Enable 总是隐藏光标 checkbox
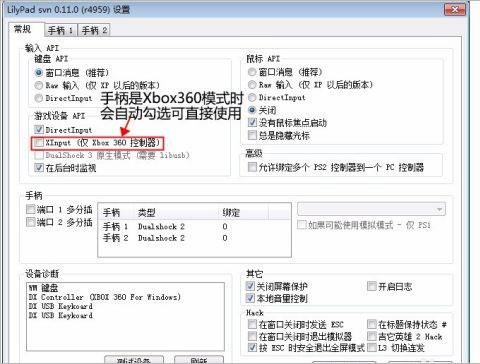The width and height of the screenshot is (480, 364). click(x=252, y=135)
